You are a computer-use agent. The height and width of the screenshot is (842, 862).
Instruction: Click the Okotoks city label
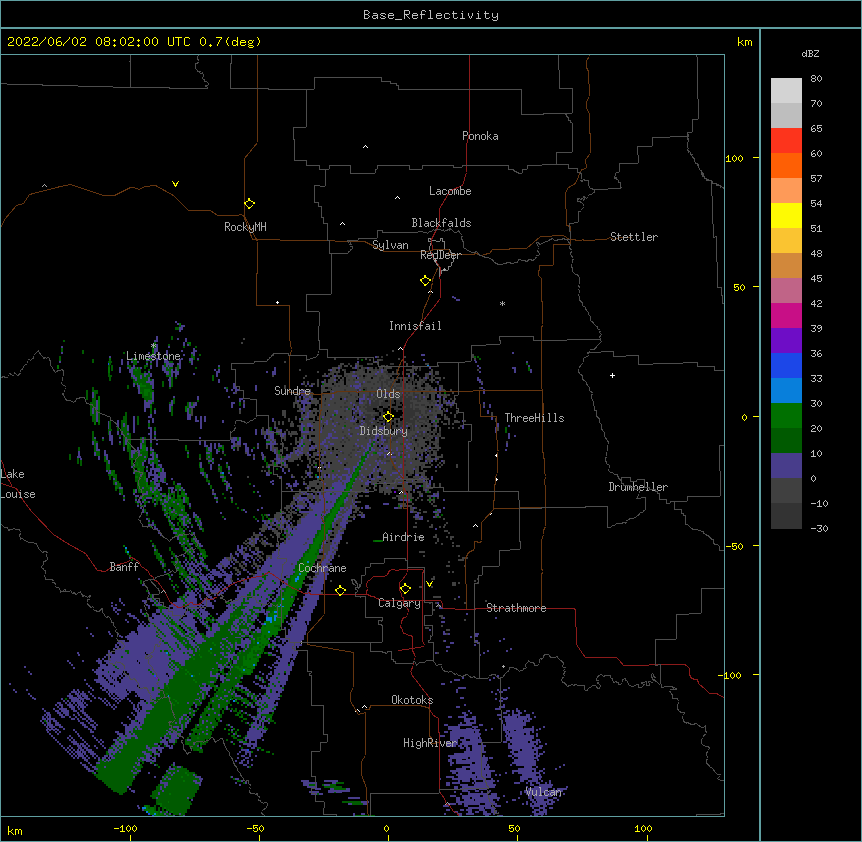click(412, 700)
